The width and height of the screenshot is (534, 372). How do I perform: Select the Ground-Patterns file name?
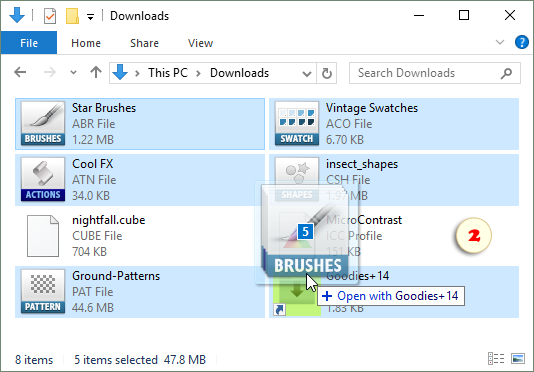click(116, 276)
